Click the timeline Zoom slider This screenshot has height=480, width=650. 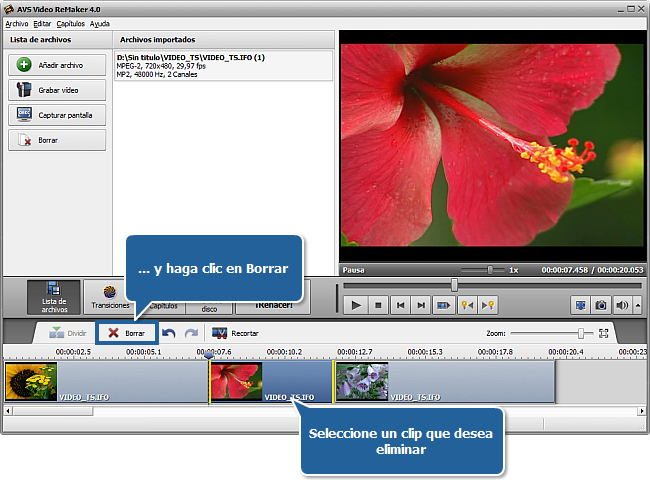click(580, 333)
